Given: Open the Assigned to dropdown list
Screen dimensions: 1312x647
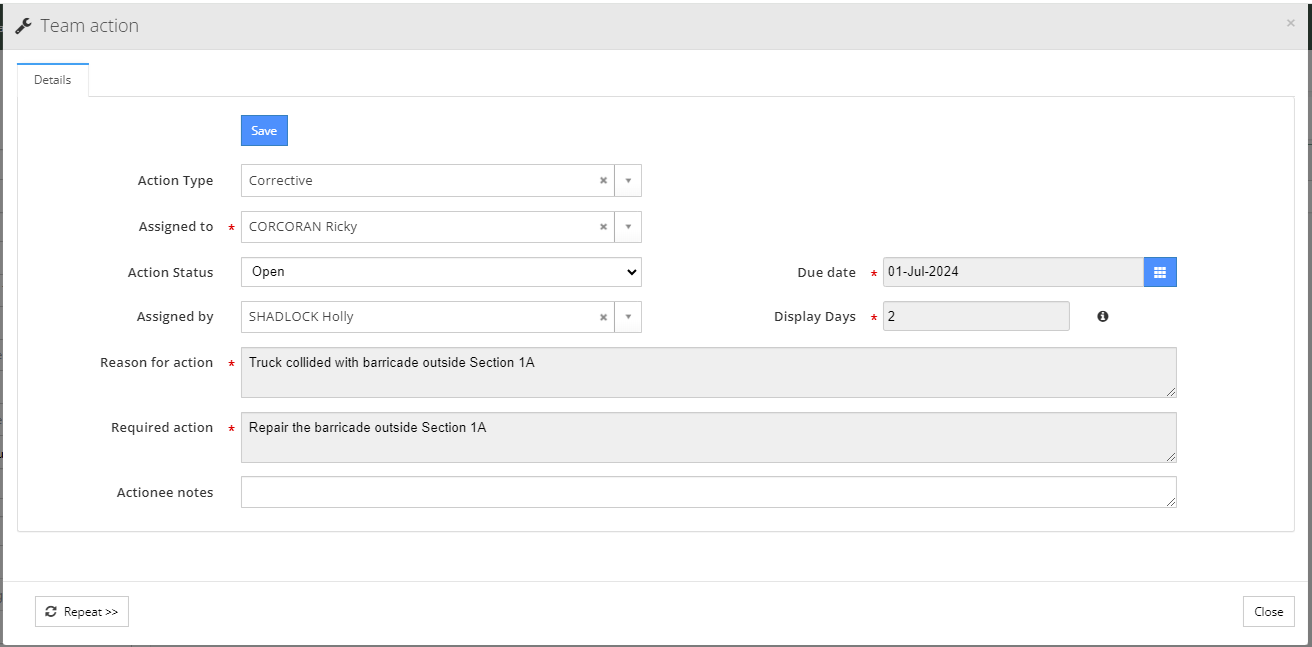Looking at the screenshot, I should pos(628,226).
